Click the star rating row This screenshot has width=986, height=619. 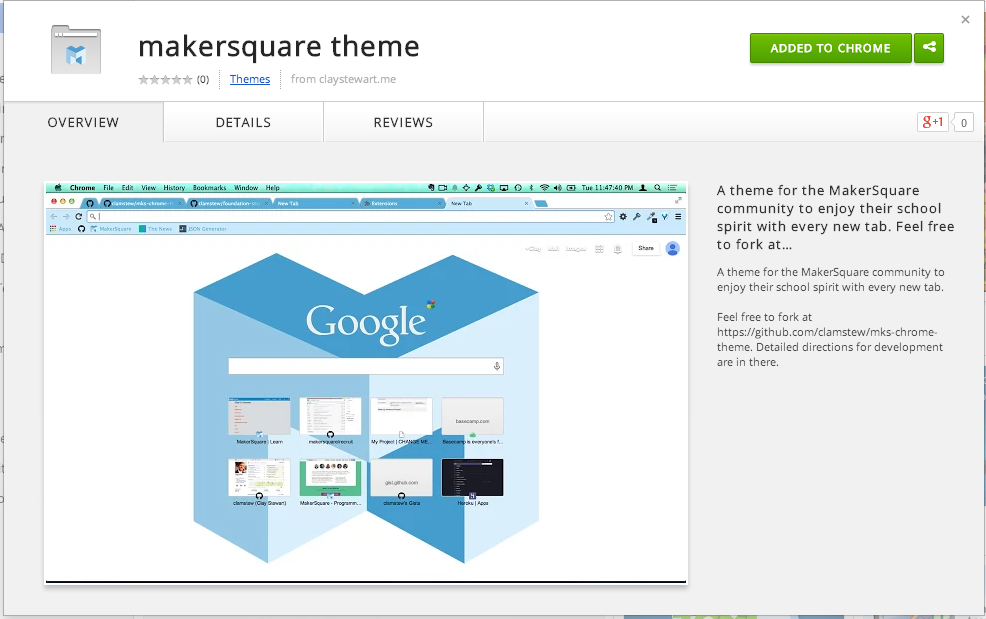click(x=165, y=79)
